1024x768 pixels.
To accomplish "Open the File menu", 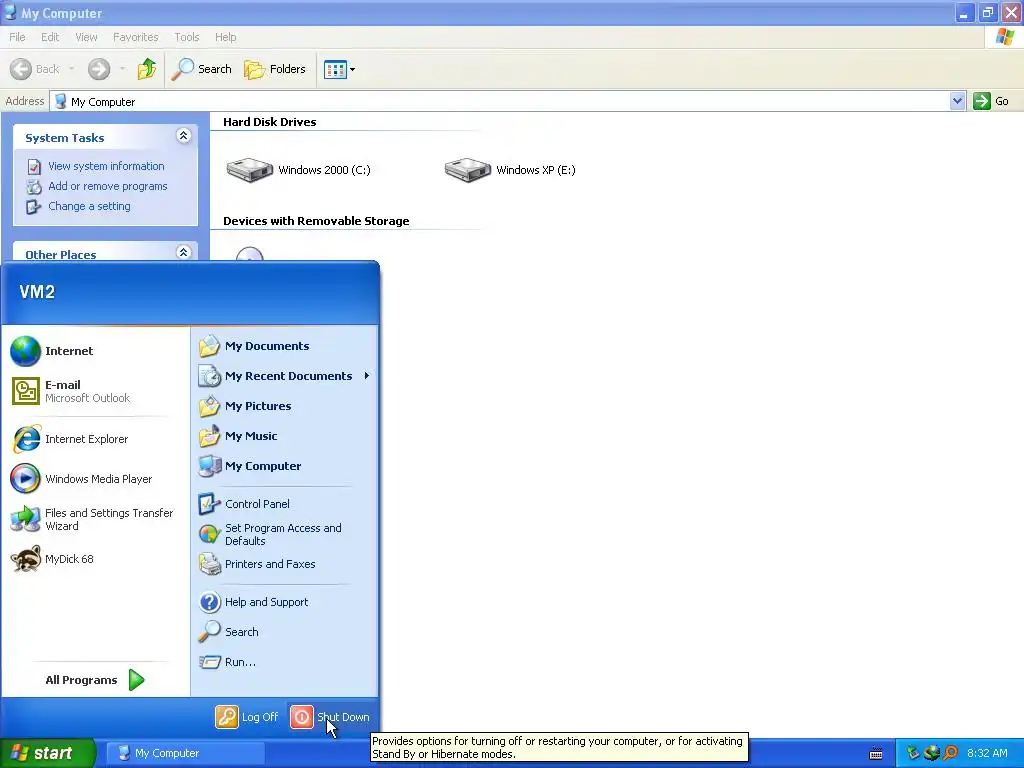I will [18, 37].
